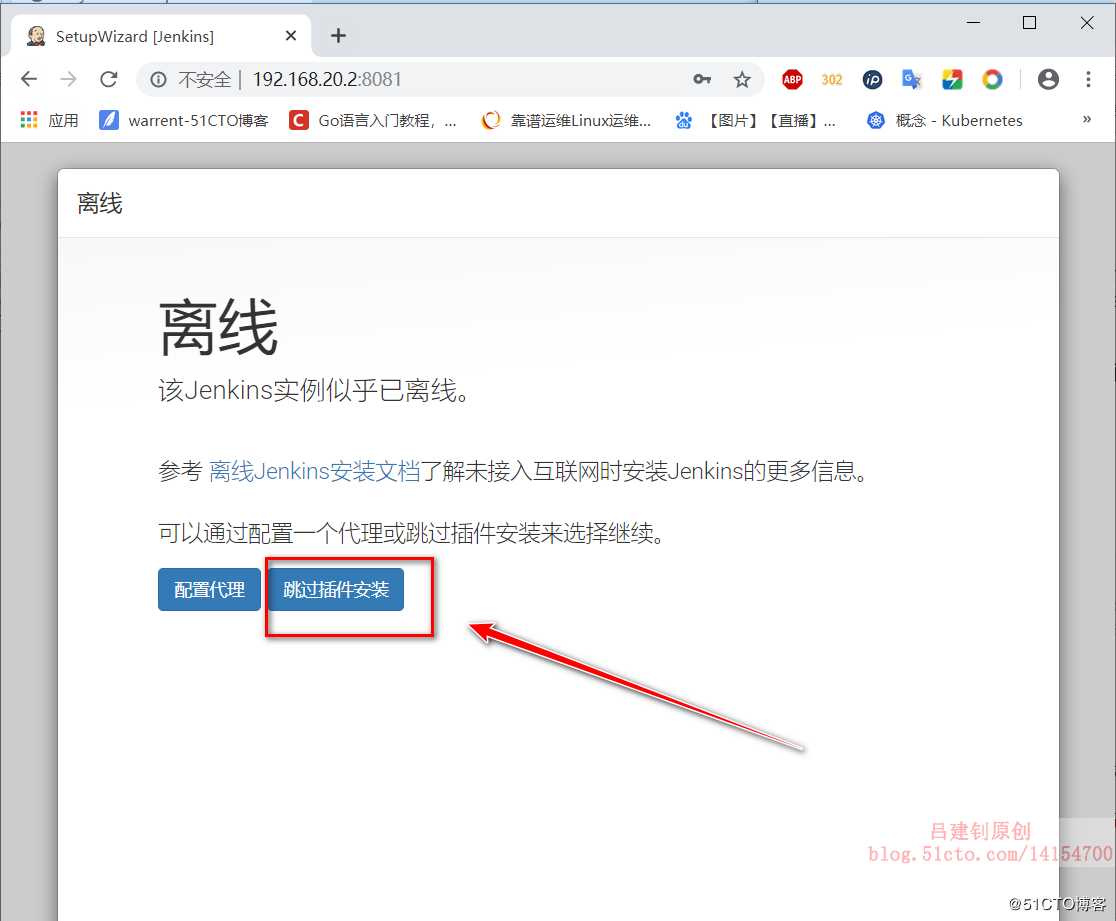Open the 靠谱运维Linux运维 bookmark

pyautogui.click(x=567, y=120)
